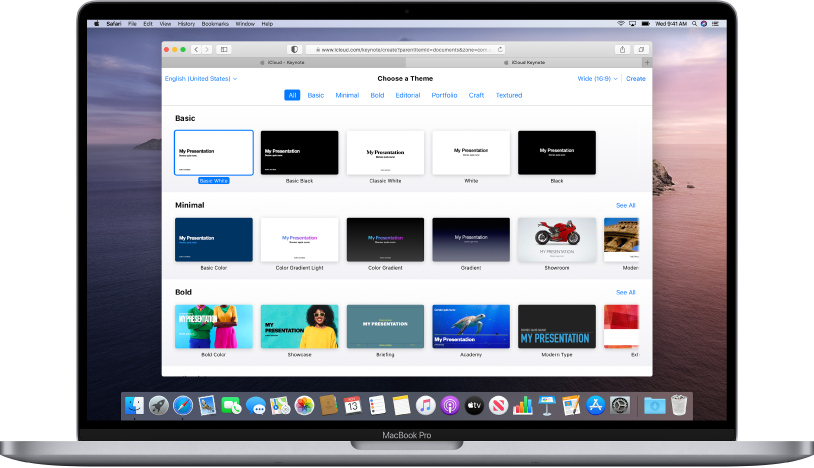Screen dimensions: 814x468
Task: Open the File menu
Action: pos(132,23)
